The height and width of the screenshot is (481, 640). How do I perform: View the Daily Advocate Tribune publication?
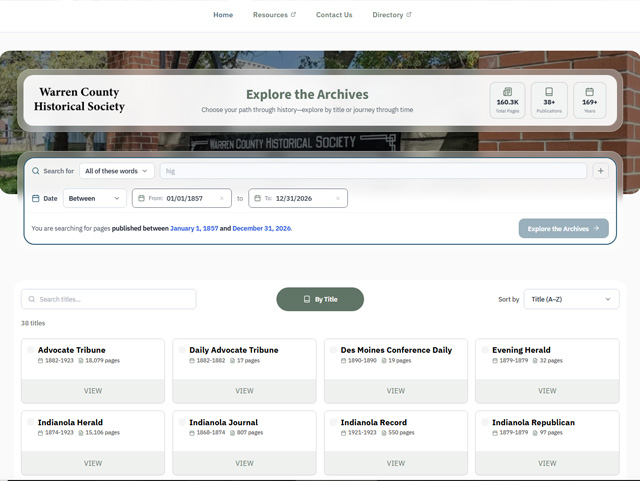pos(244,391)
